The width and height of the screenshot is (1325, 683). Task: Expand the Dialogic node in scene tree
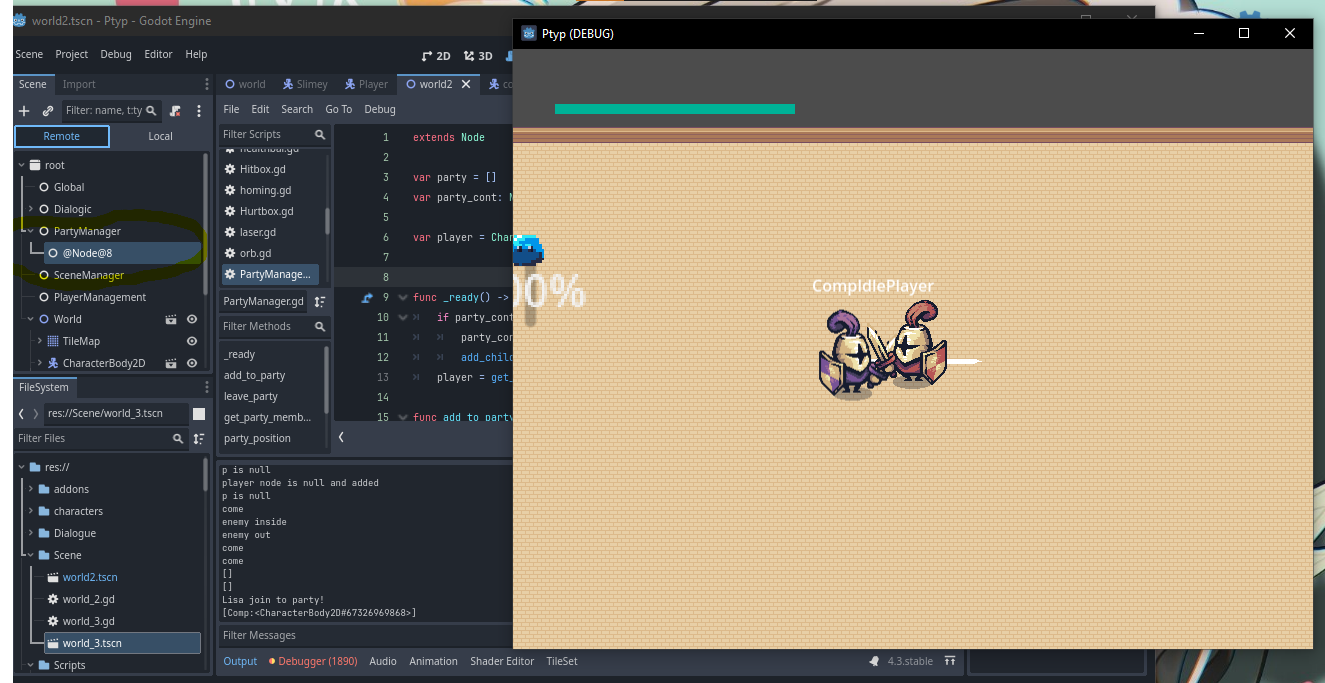31,209
